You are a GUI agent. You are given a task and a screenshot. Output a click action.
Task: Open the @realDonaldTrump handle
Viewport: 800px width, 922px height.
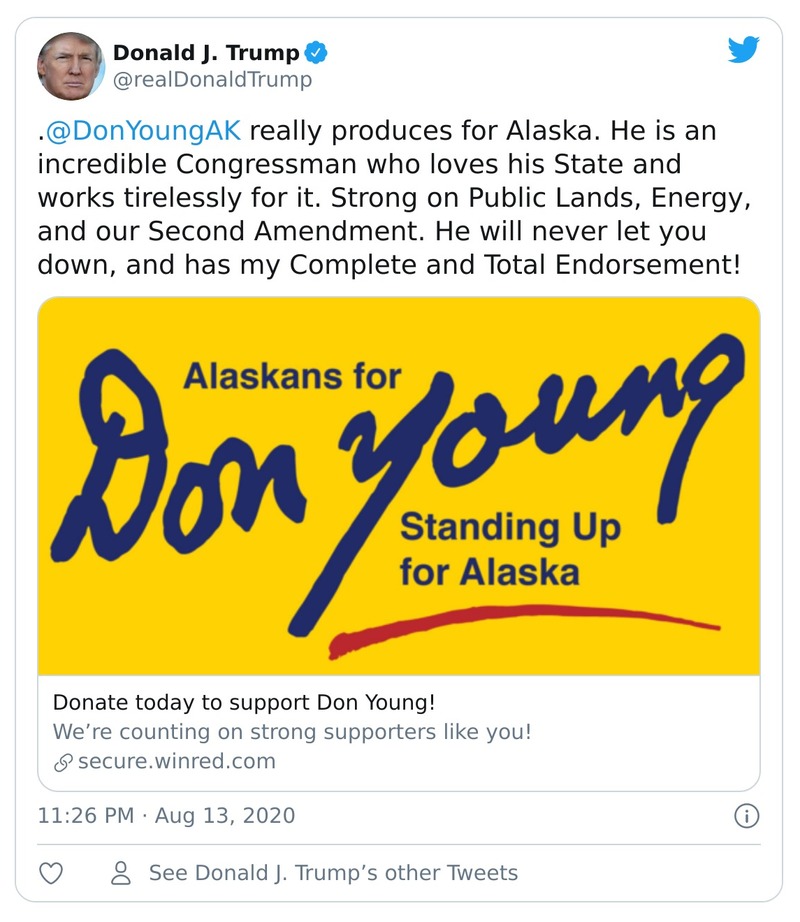[x=212, y=80]
